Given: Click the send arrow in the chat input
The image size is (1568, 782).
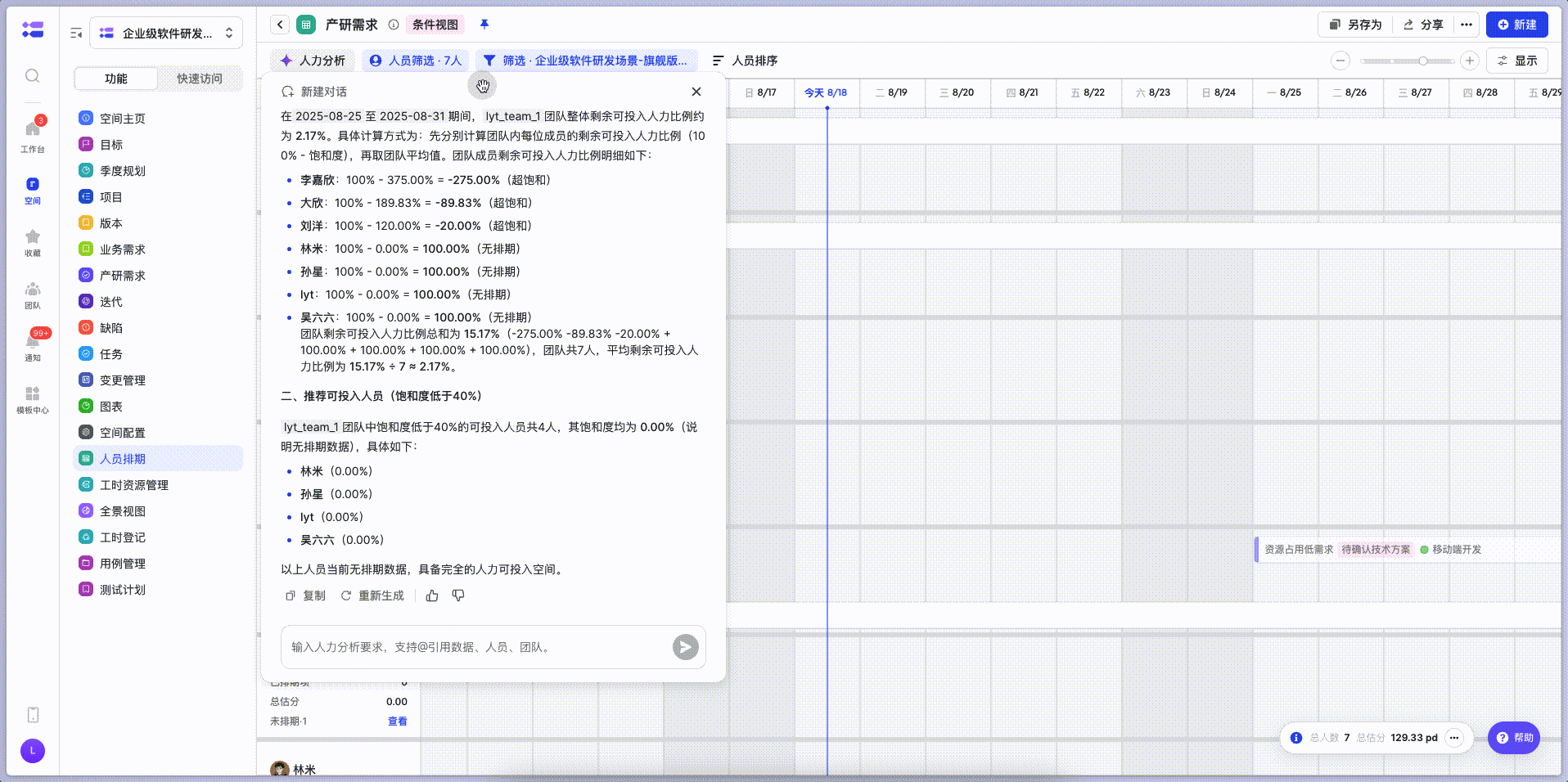Looking at the screenshot, I should click(685, 647).
